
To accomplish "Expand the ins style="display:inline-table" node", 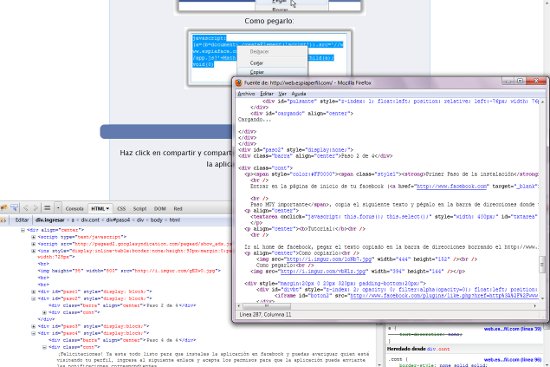I will tap(34, 251).
